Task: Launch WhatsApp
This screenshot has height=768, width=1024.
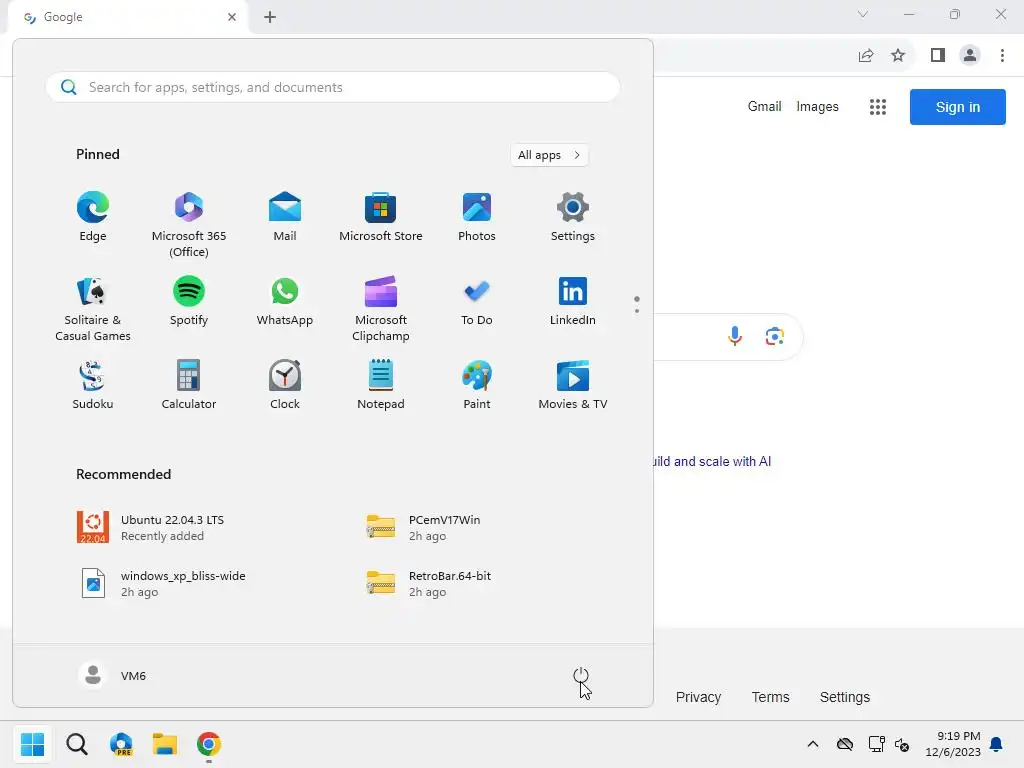Action: 285,301
